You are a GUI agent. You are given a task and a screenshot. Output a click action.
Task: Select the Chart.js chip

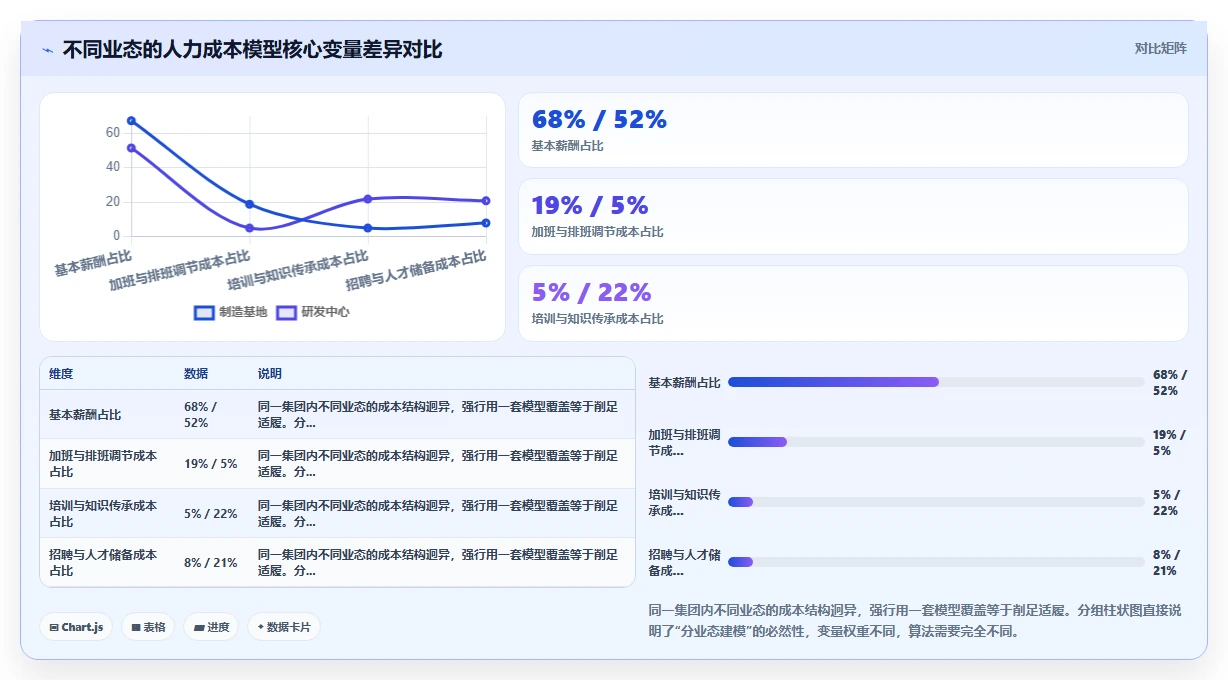pos(76,627)
